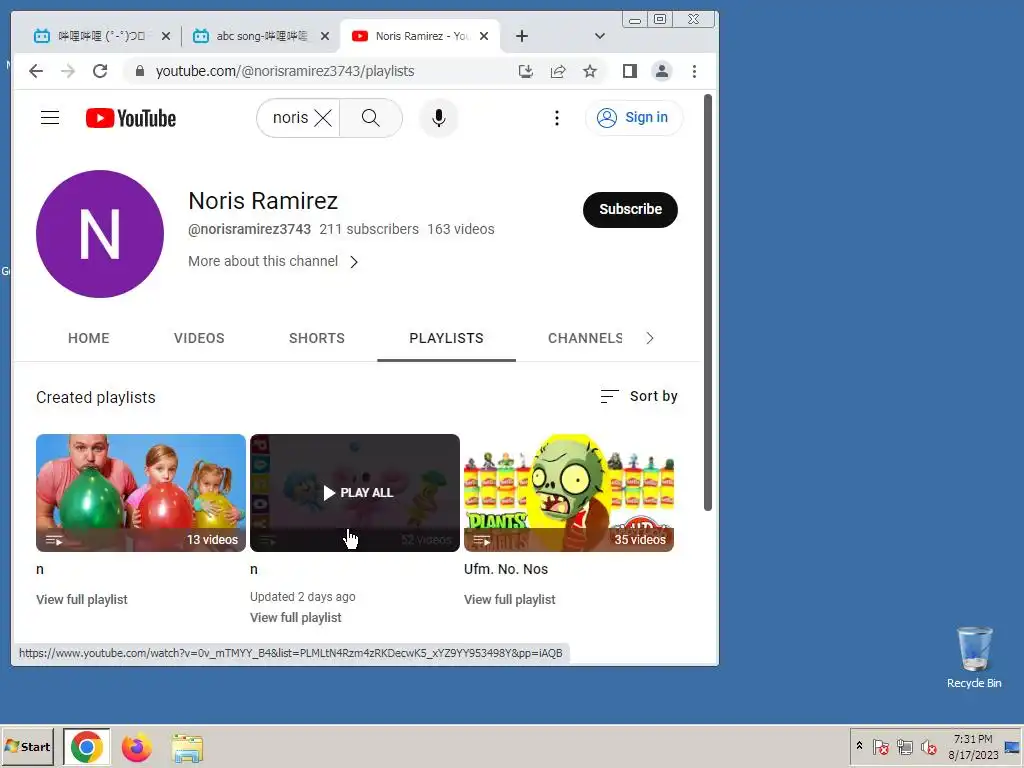
Task: Click the Sign in button
Action: [x=634, y=118]
